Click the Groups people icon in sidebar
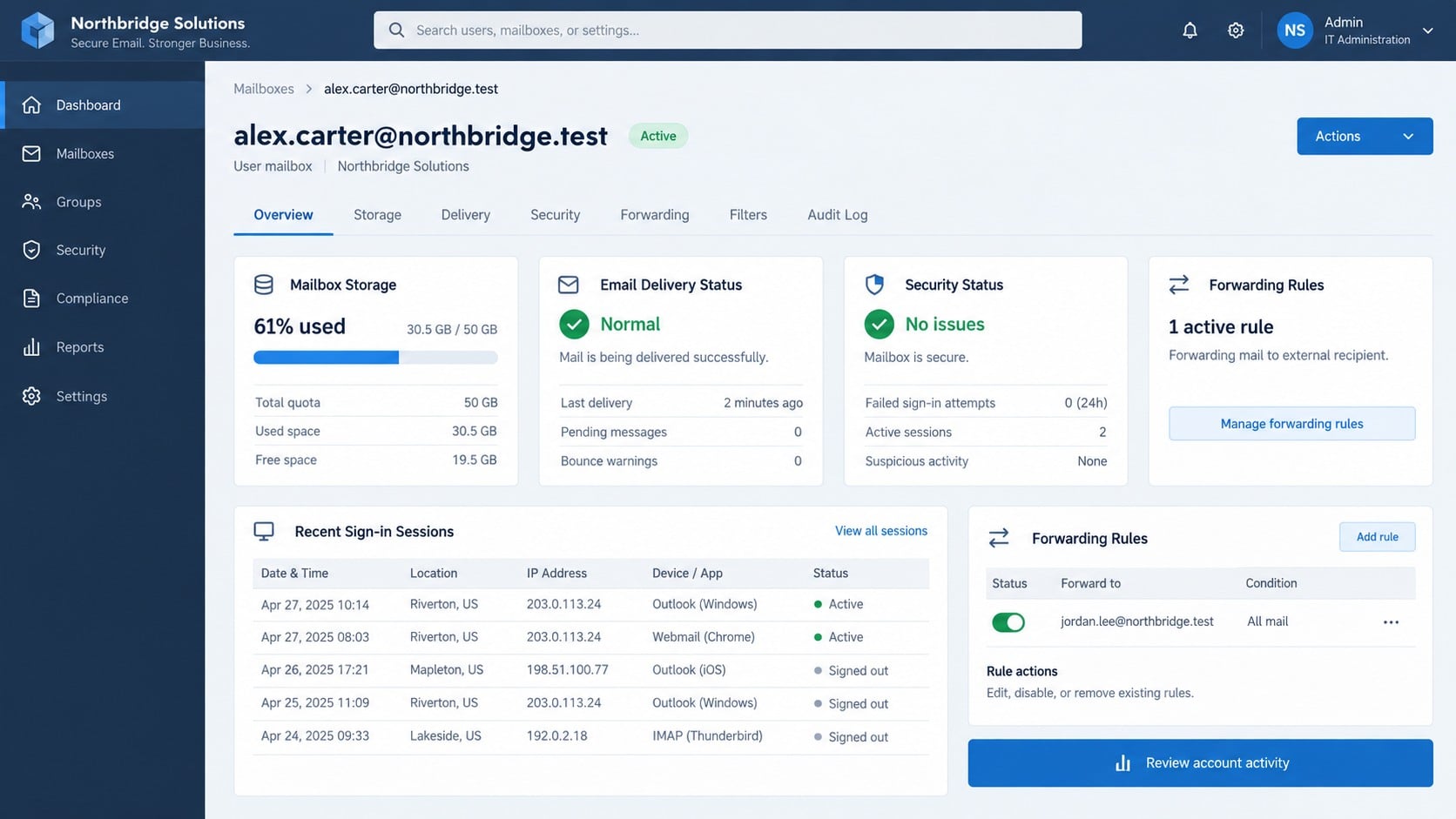The width and height of the screenshot is (1456, 819). point(31,202)
